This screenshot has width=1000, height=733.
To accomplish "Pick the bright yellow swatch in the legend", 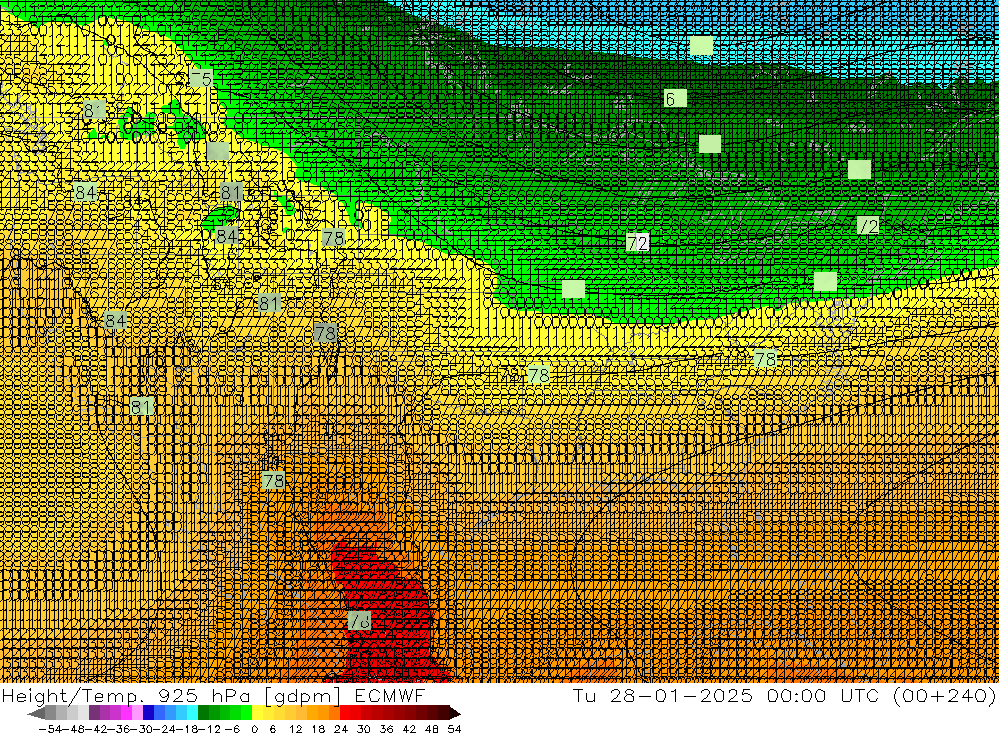I will 258,712.
